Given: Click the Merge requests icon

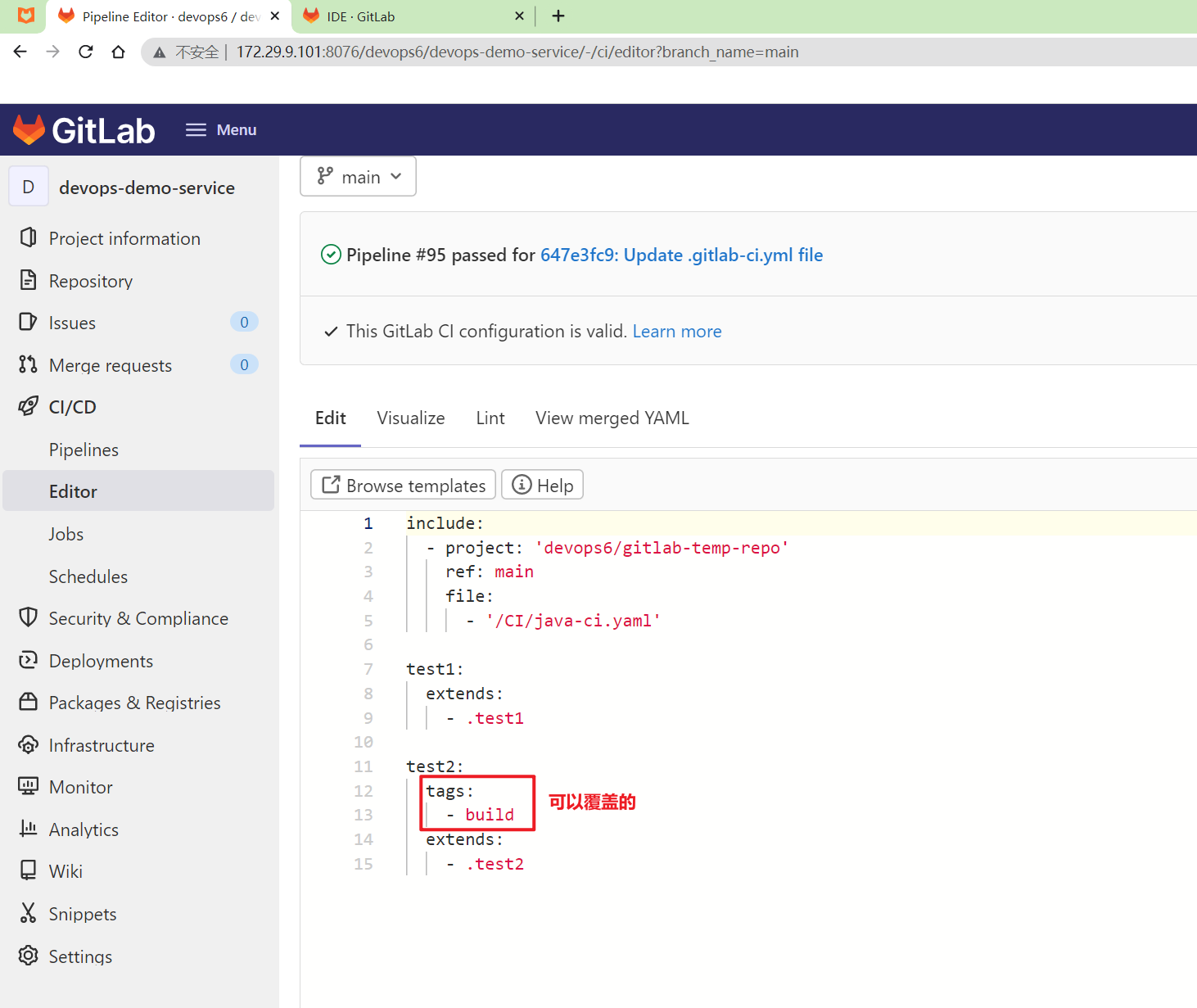Looking at the screenshot, I should 28,364.
